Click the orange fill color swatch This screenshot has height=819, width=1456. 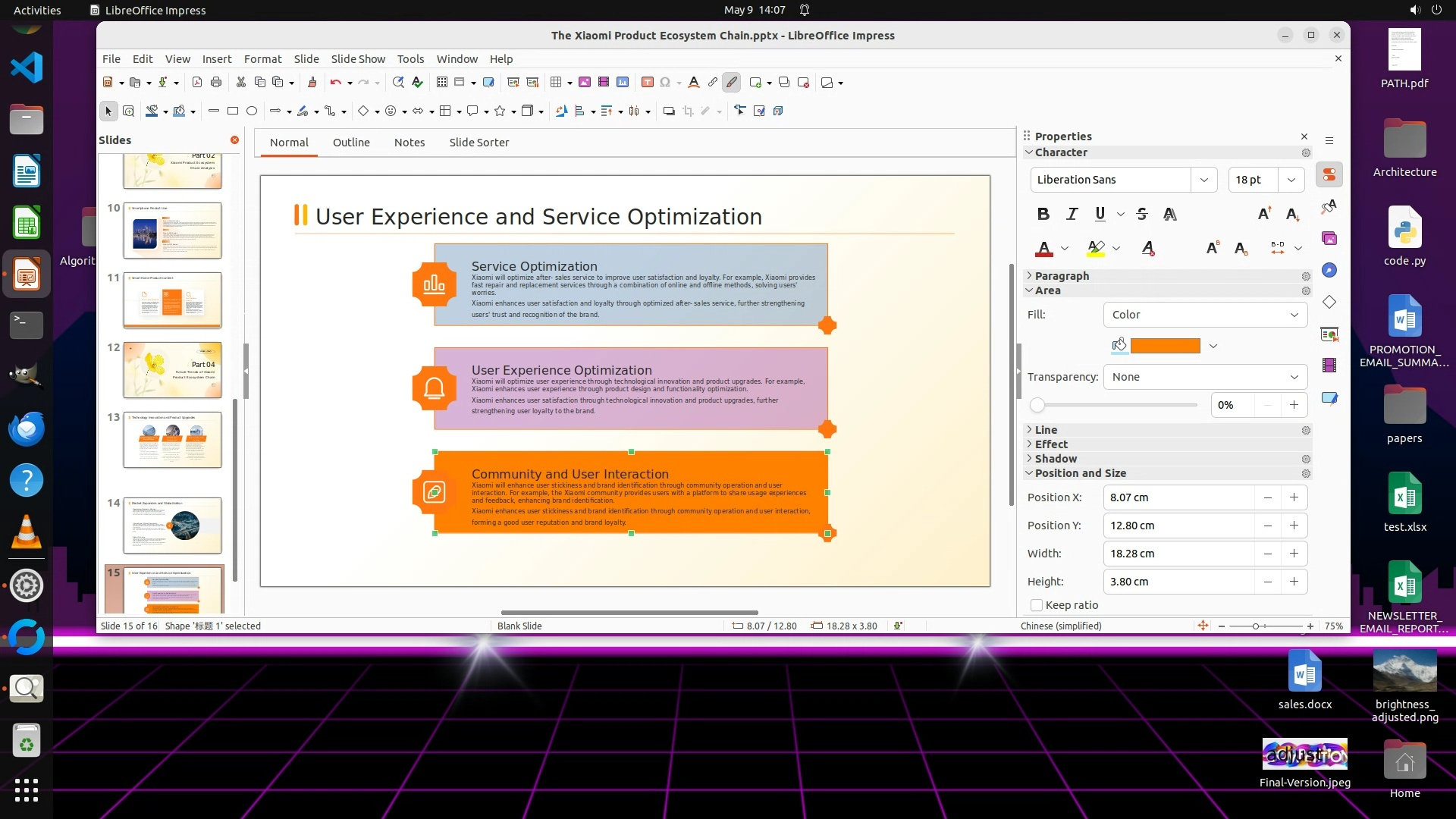(x=1165, y=346)
